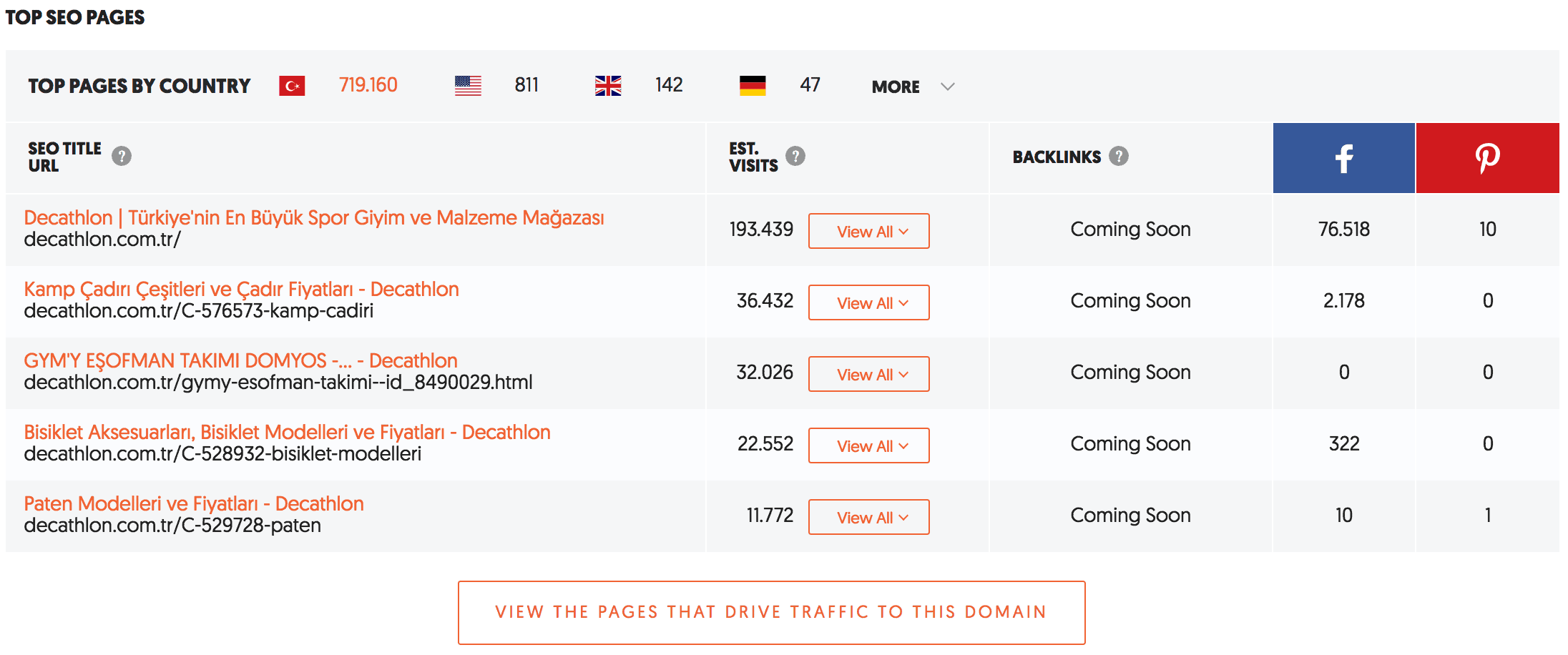The image size is (1568, 655).
Task: Select UK count 142 tab
Action: click(x=669, y=85)
